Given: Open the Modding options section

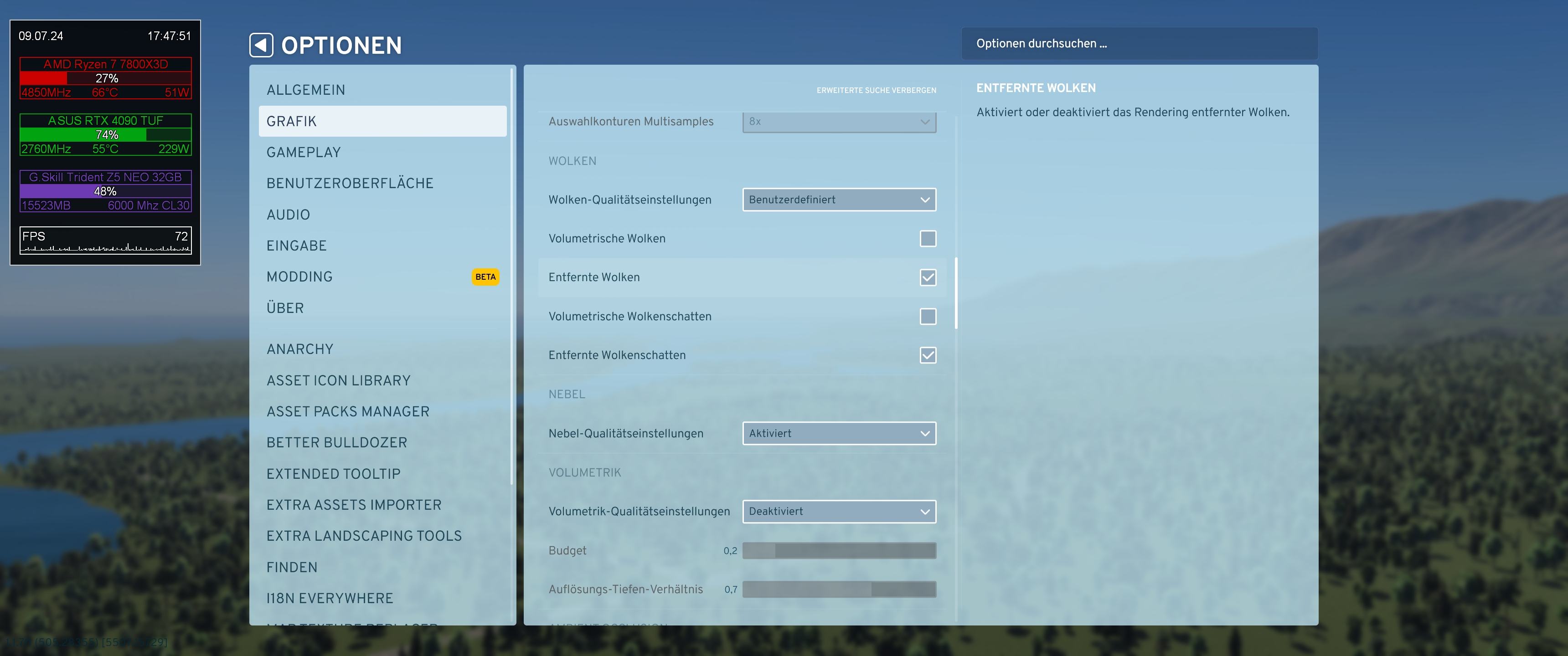Looking at the screenshot, I should pyautogui.click(x=299, y=277).
